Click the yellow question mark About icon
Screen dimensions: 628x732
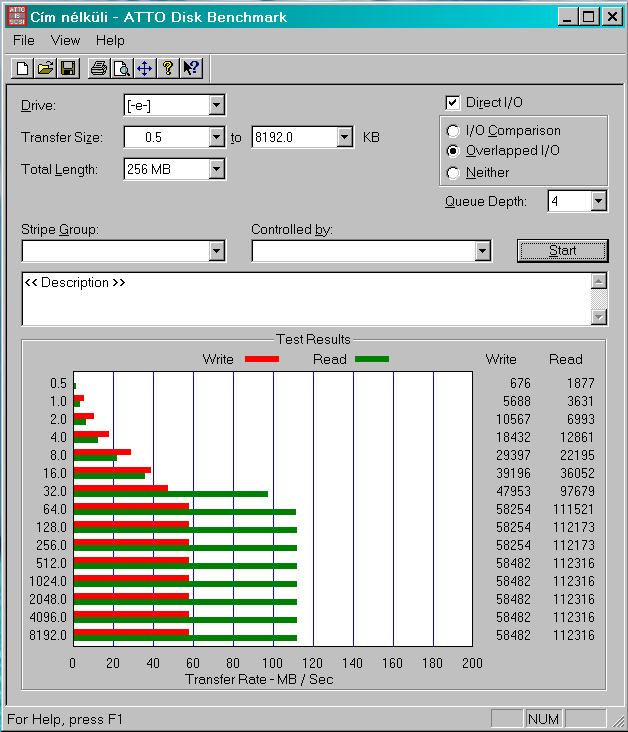pyautogui.click(x=168, y=69)
